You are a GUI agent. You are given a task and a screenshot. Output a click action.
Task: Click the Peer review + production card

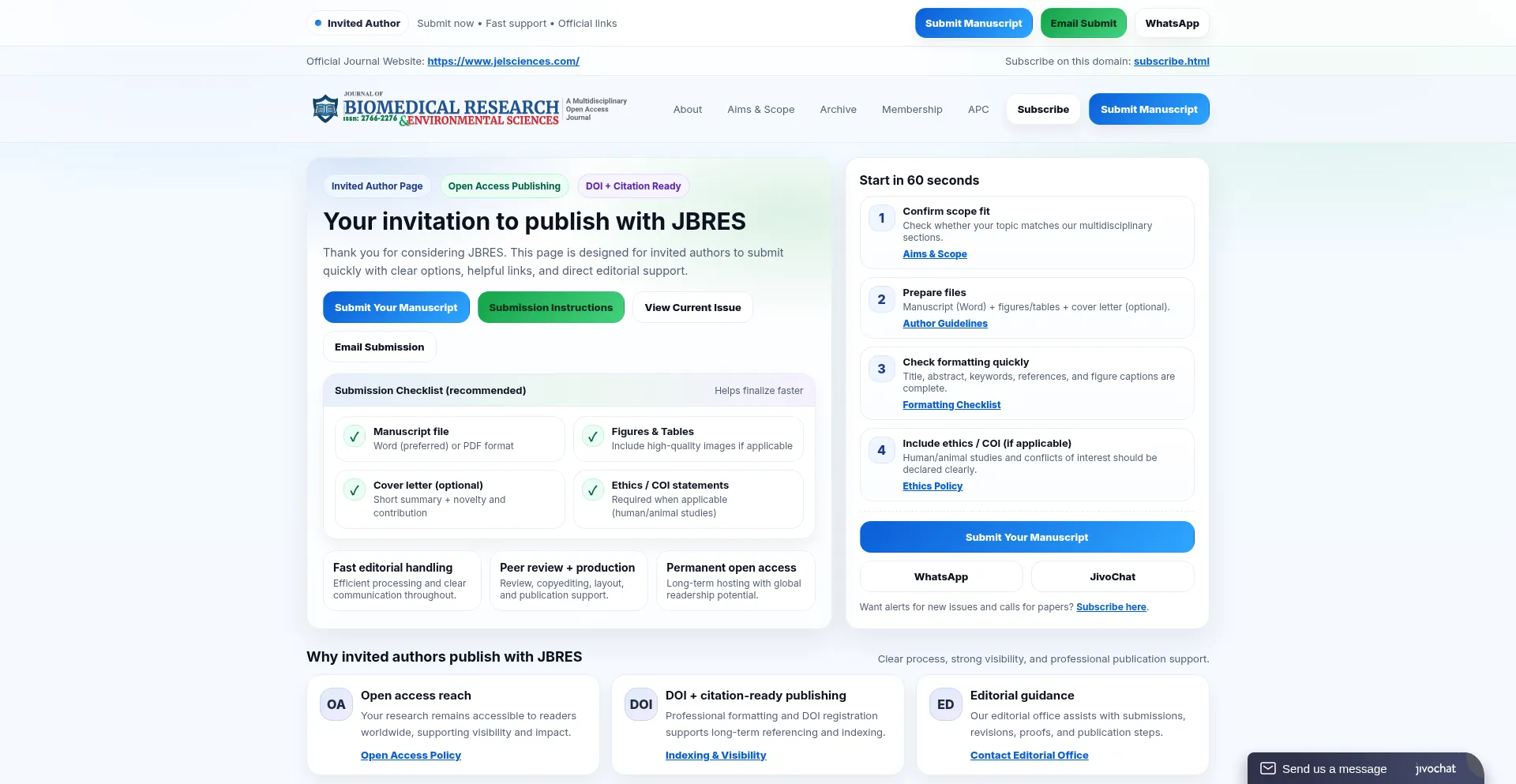pos(568,580)
